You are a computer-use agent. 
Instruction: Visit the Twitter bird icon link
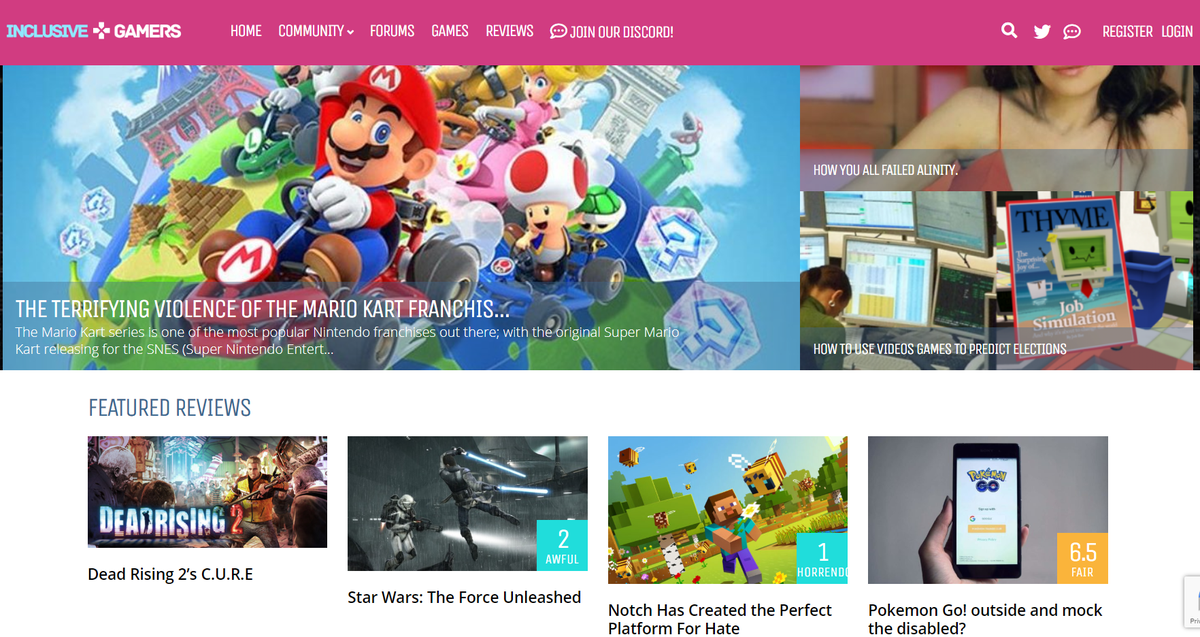1042,32
